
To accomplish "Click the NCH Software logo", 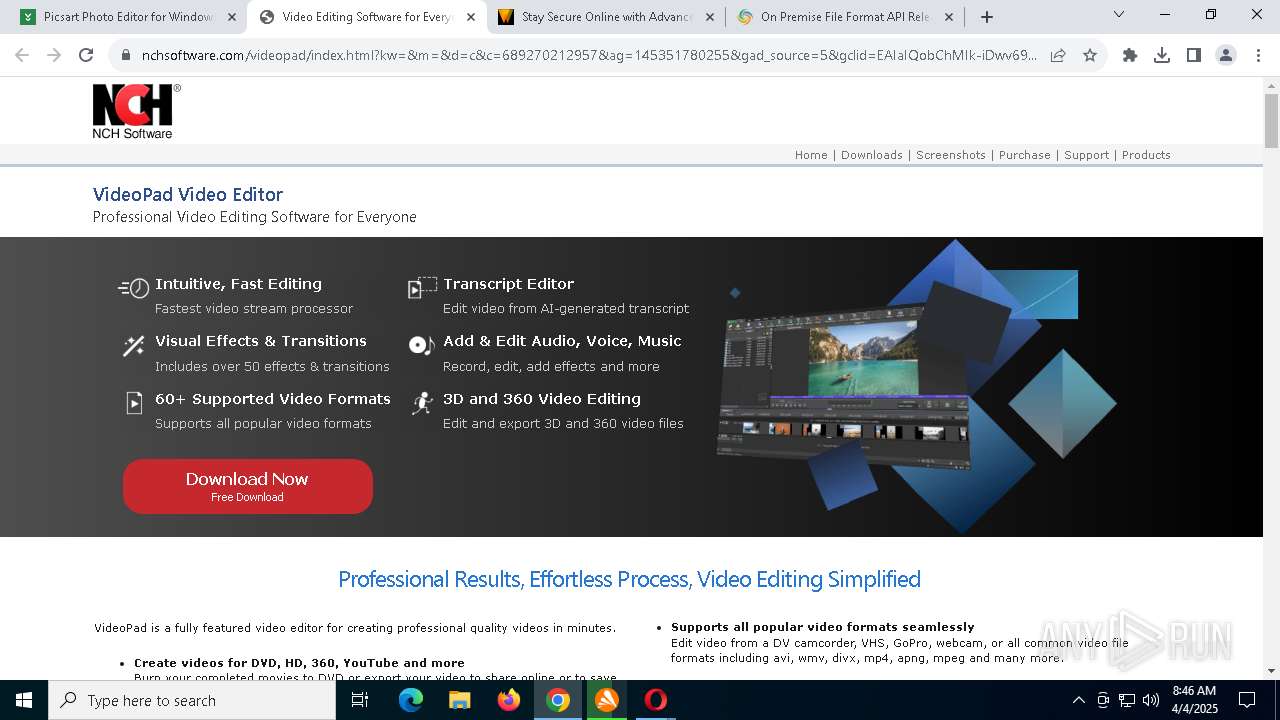I will tap(136, 111).
